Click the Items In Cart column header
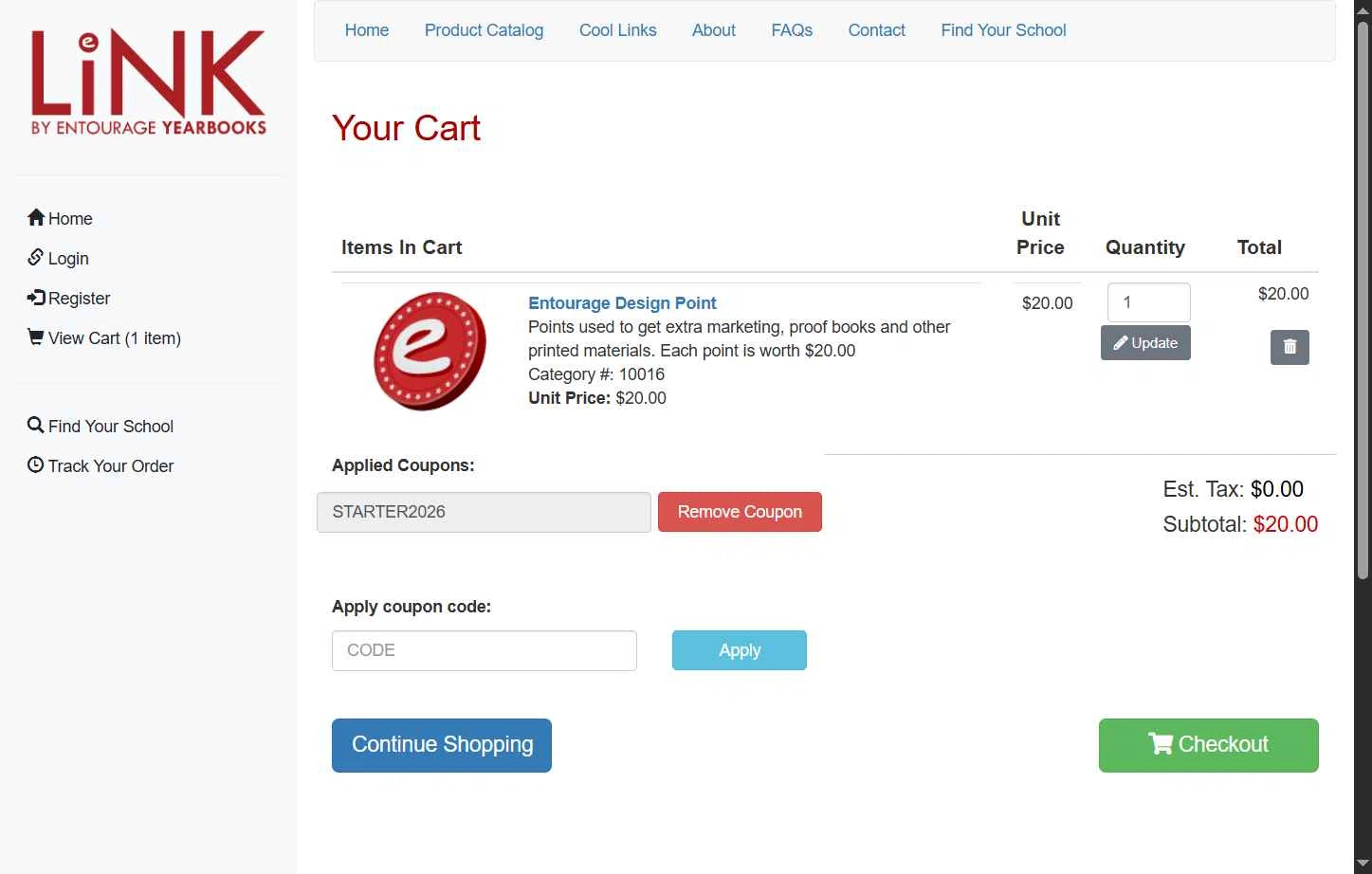The height and width of the screenshot is (874, 1372). point(402,247)
